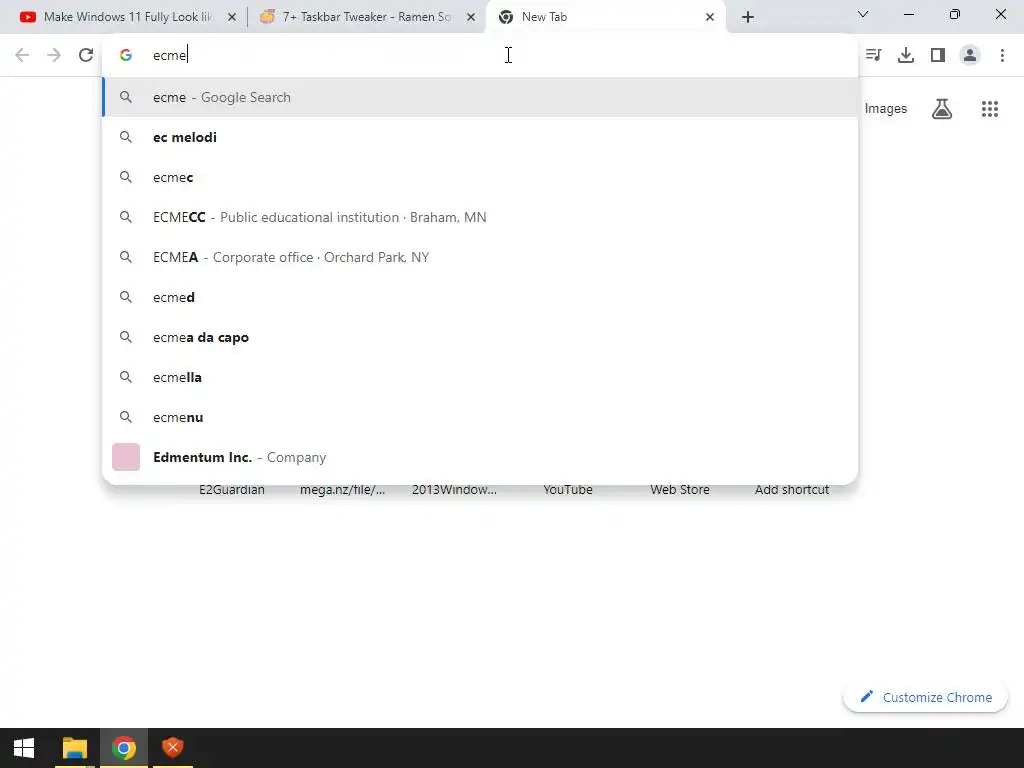Open the downloads icon in Chrome toolbar
This screenshot has height=768, width=1024.
(x=905, y=55)
